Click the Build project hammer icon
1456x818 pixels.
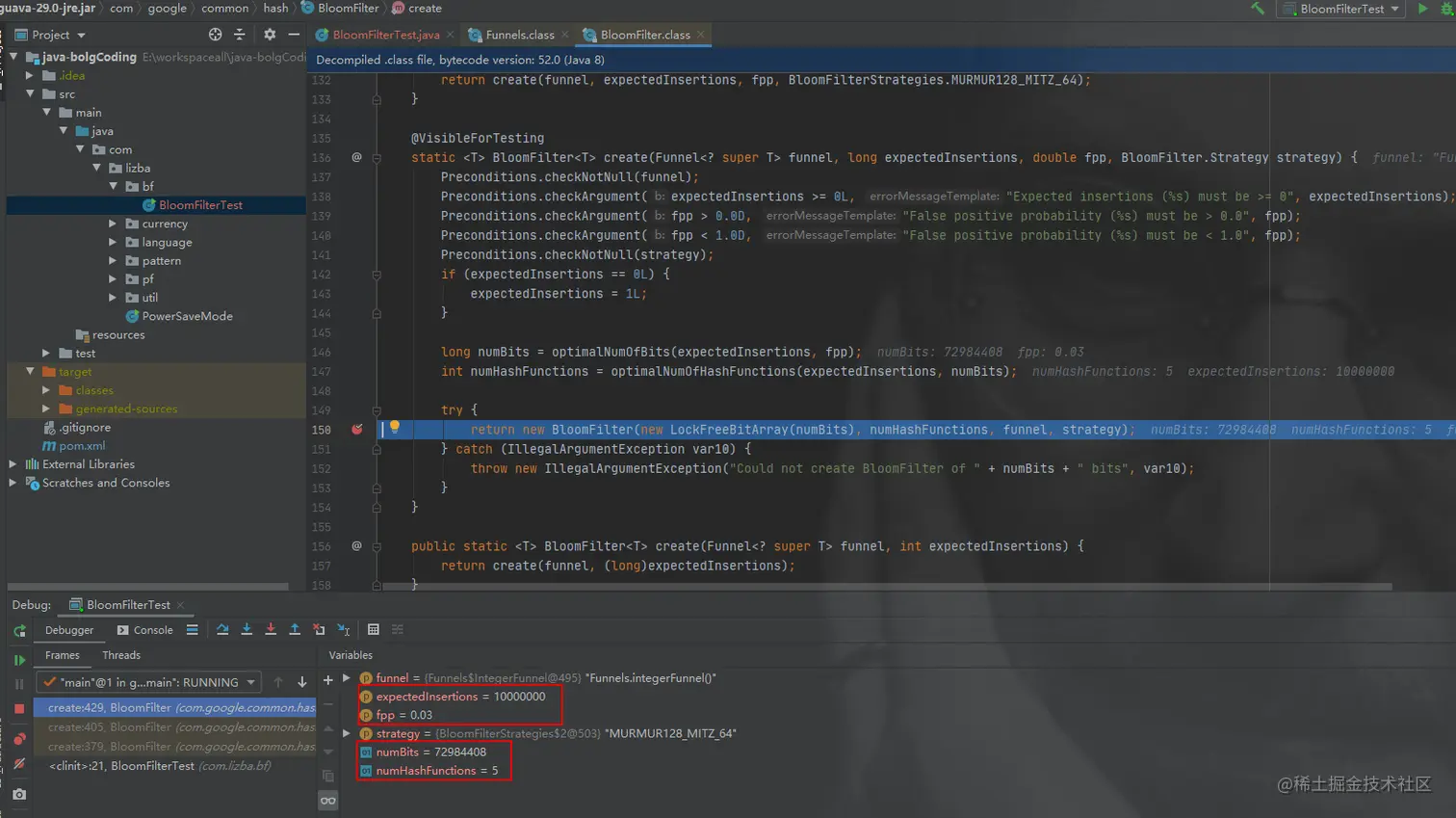pos(1258,9)
